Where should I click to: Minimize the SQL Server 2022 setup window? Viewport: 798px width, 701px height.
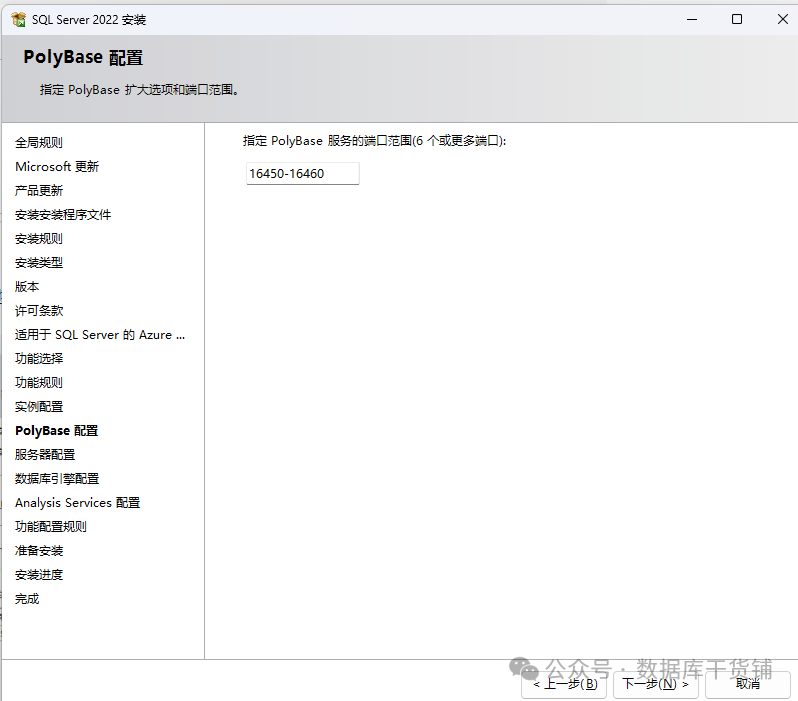[x=692, y=19]
